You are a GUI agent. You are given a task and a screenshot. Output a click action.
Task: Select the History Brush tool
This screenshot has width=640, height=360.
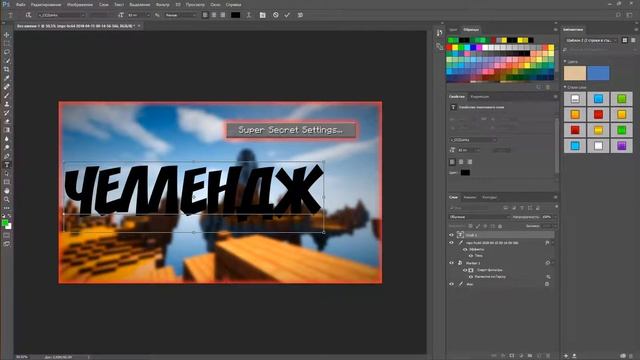(7, 113)
